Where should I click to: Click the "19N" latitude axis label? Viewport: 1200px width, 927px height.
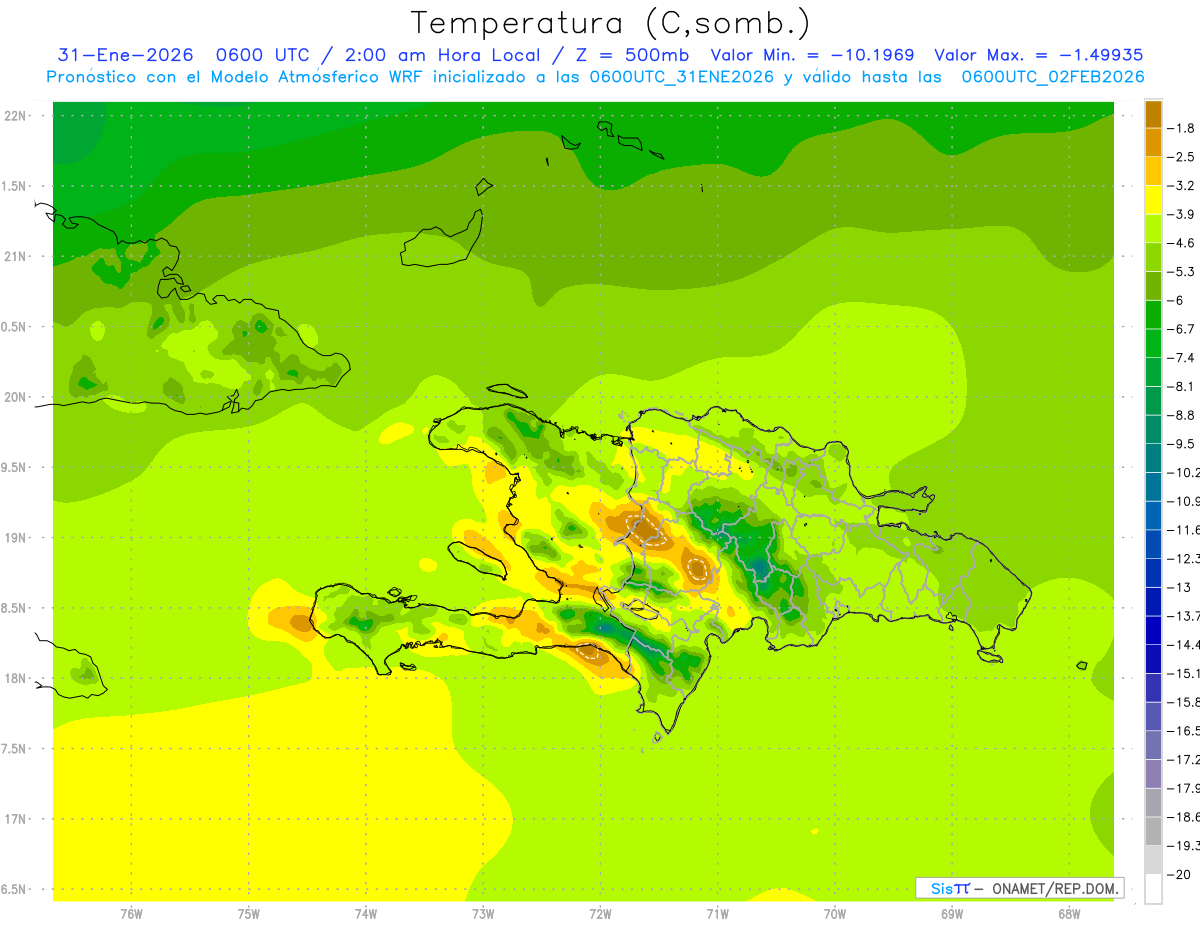pyautogui.click(x=16, y=538)
